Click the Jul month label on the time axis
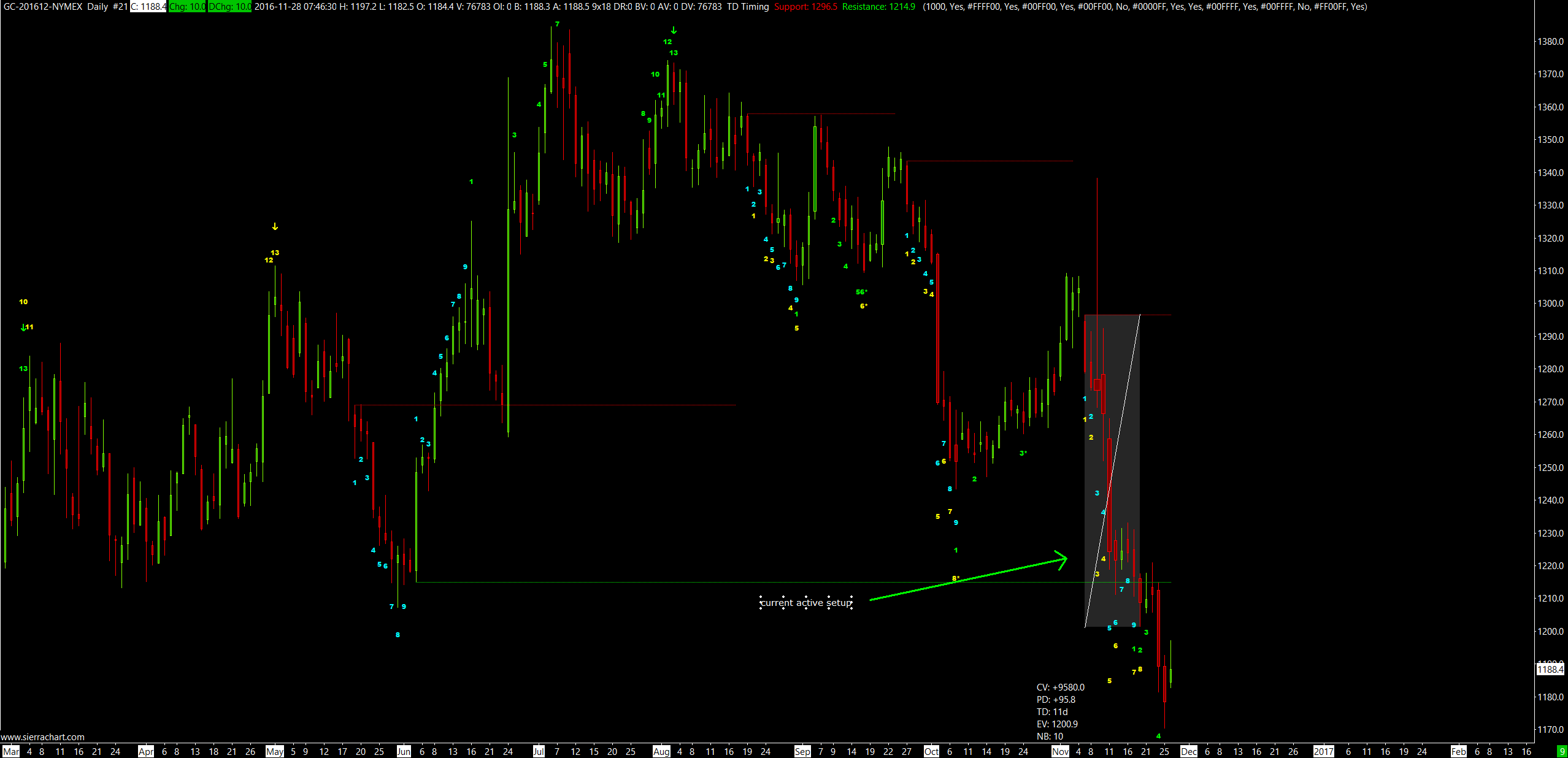The height and width of the screenshot is (758, 1568). tap(539, 751)
